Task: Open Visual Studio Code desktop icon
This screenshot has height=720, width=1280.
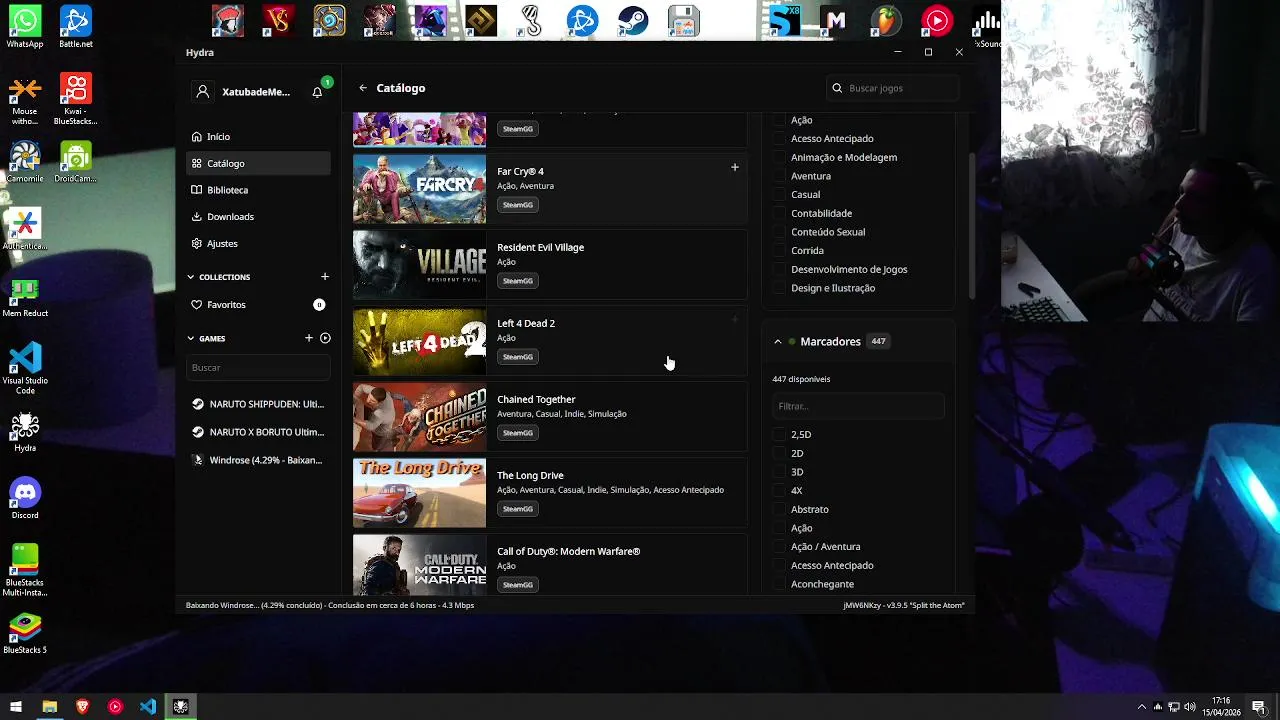Action: (x=25, y=367)
